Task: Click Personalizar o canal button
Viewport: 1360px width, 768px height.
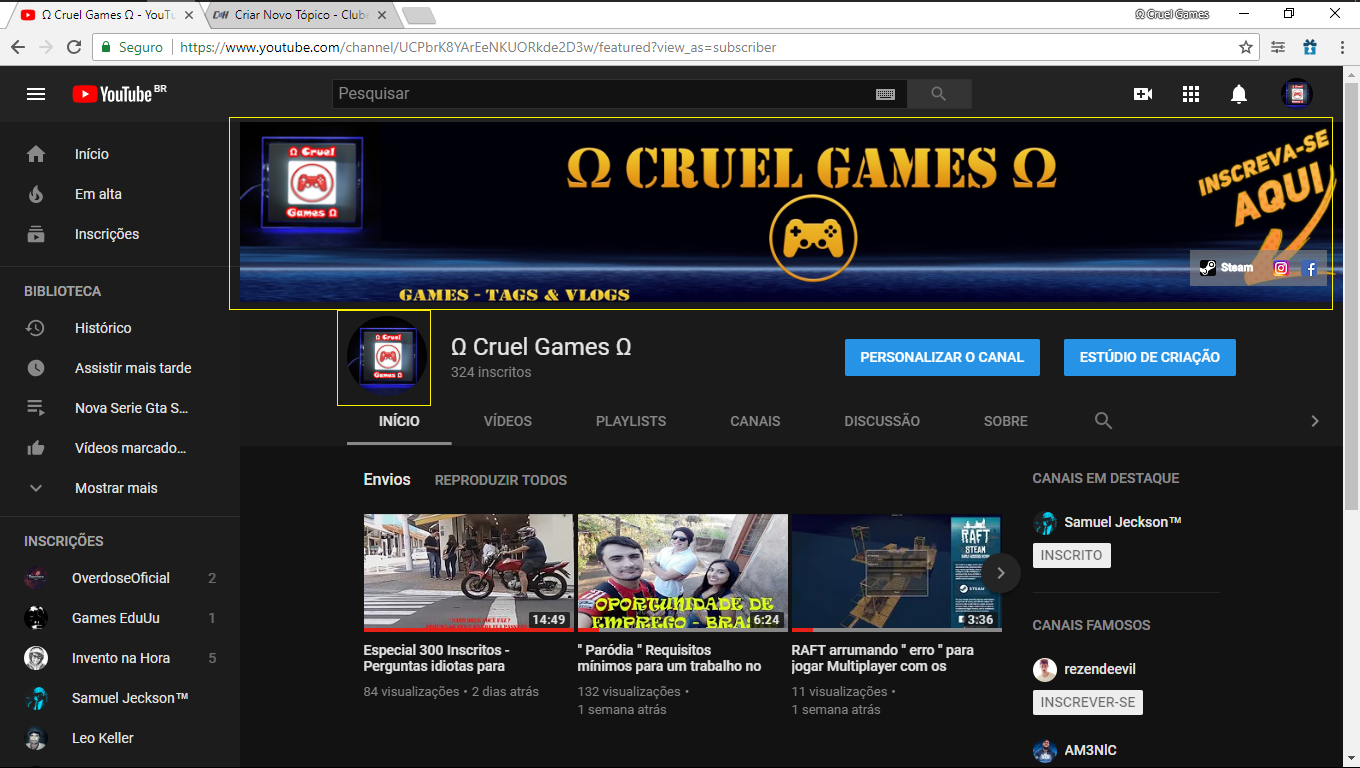Action: (942, 357)
